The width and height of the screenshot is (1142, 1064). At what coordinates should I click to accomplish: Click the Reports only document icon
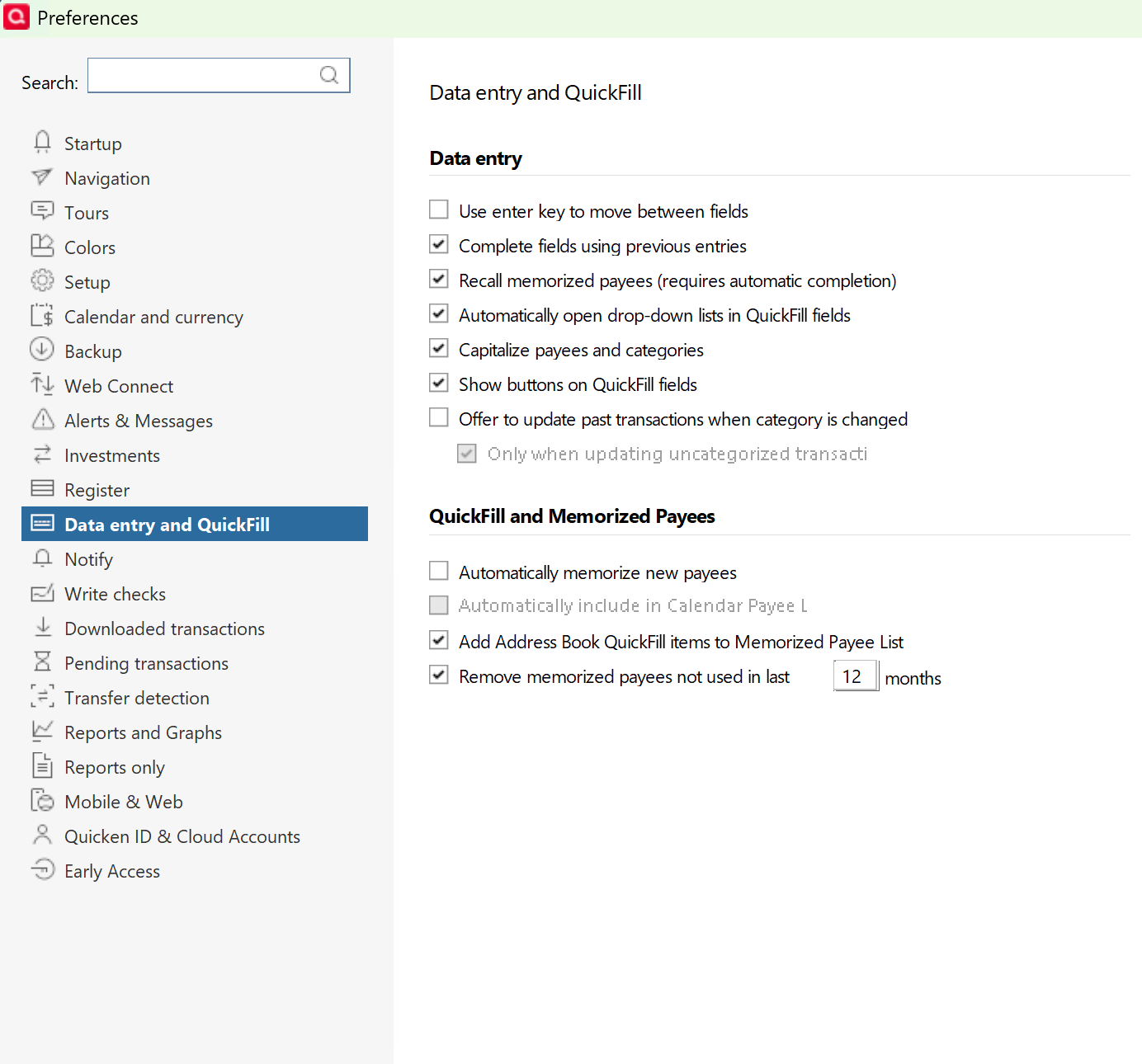coord(42,766)
